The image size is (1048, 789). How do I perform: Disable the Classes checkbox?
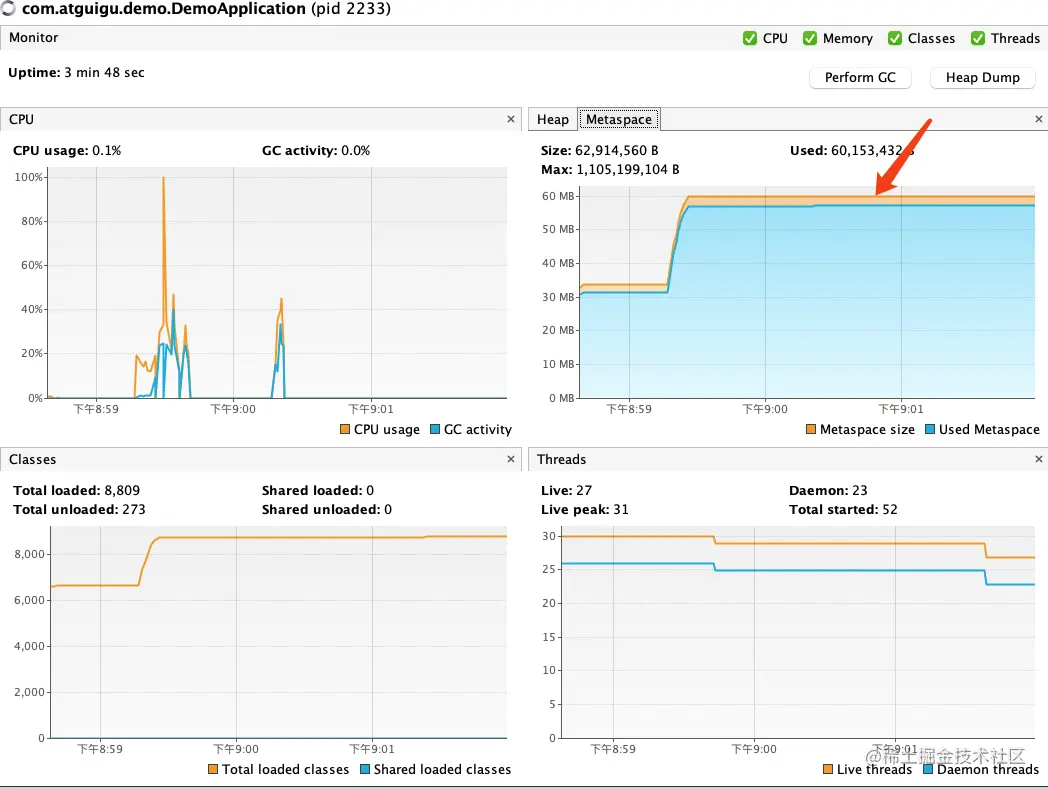pyautogui.click(x=895, y=38)
